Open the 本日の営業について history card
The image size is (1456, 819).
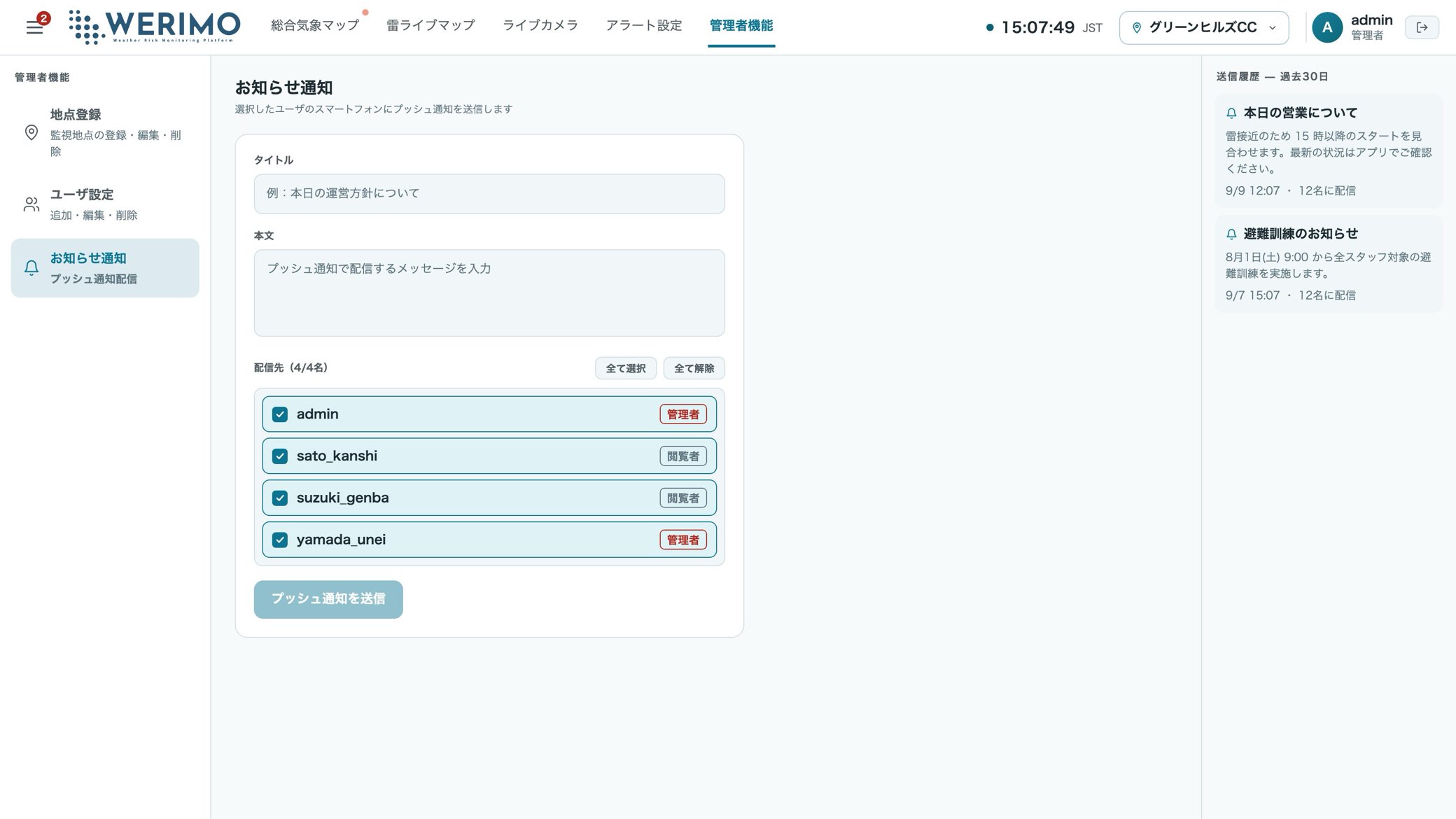(1329, 151)
